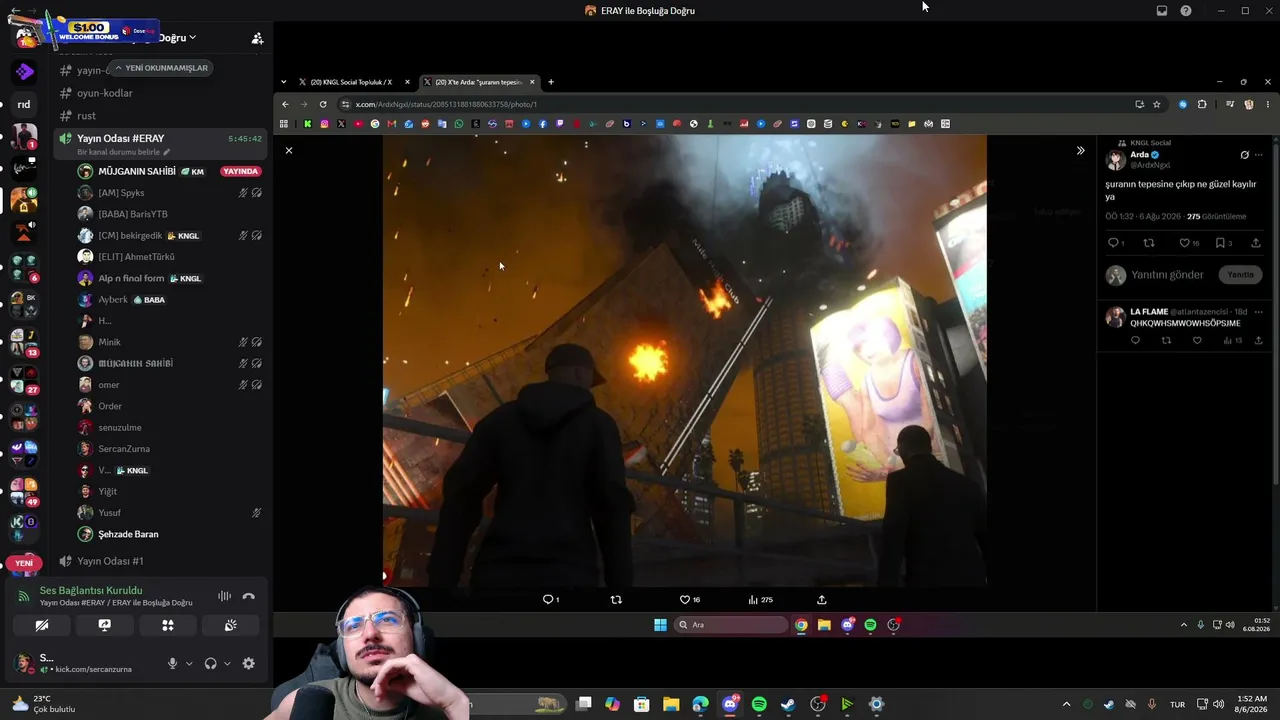Show hidden icons in bottom system tray

pos(1066,704)
